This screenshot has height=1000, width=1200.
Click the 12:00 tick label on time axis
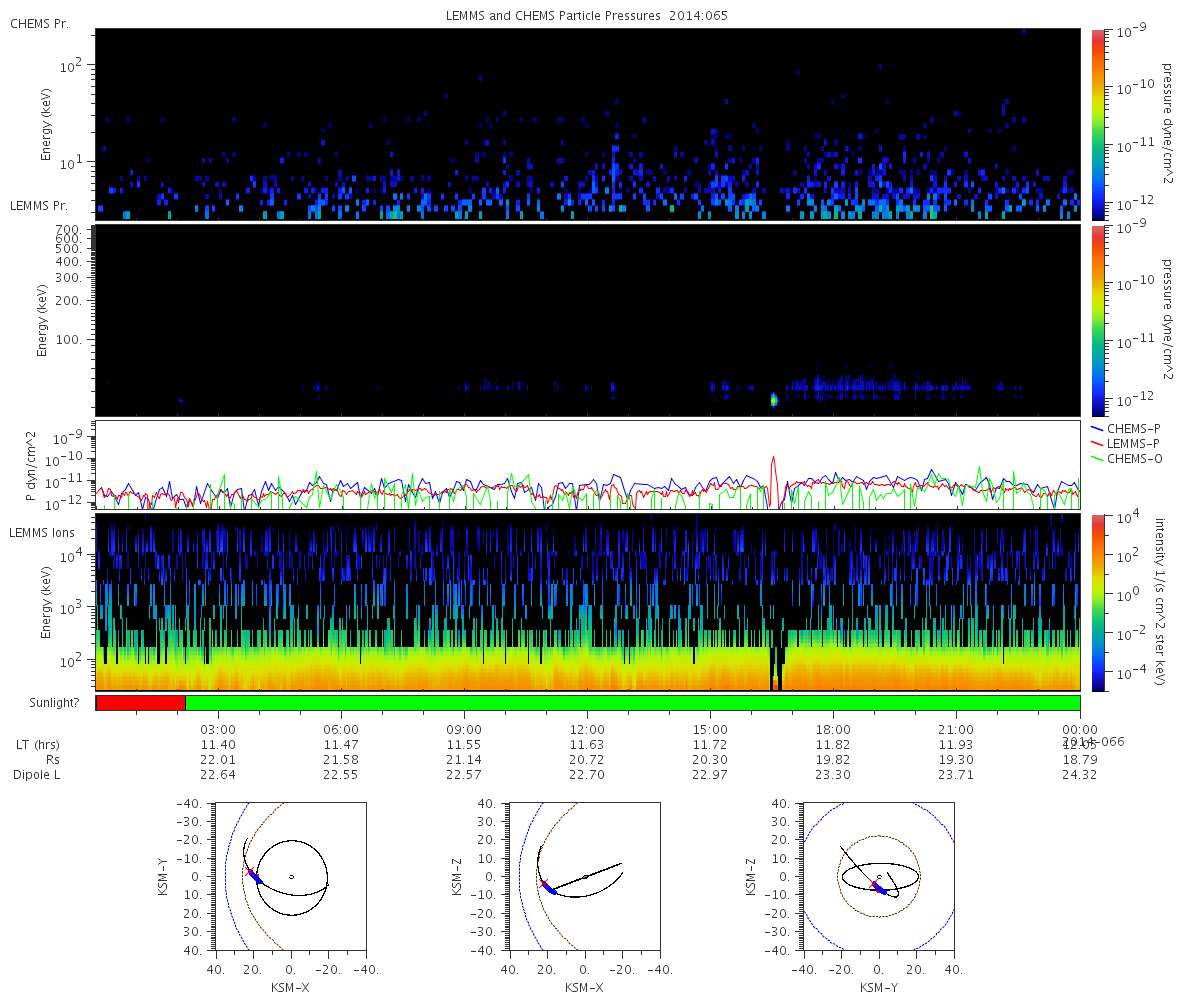(587, 730)
